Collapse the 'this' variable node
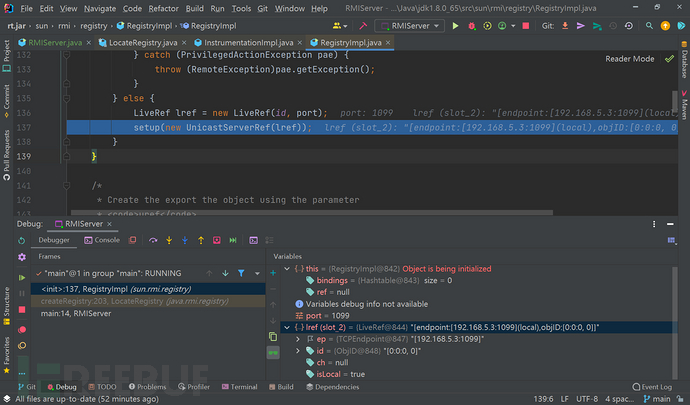 (287, 269)
